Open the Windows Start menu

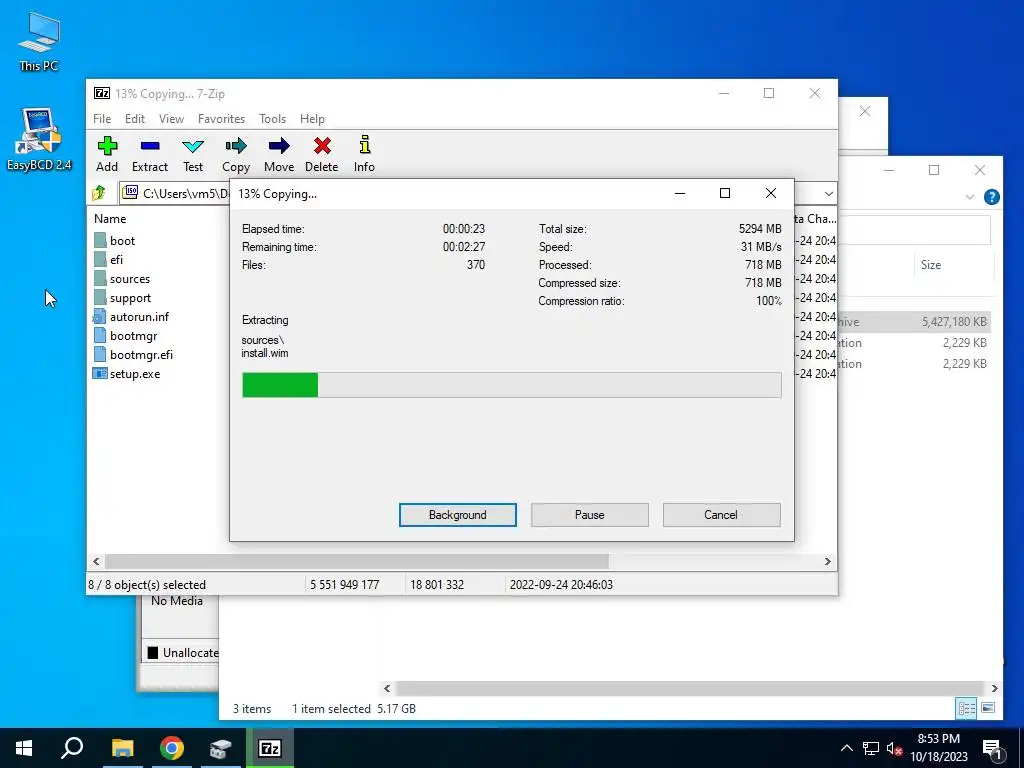coord(24,748)
